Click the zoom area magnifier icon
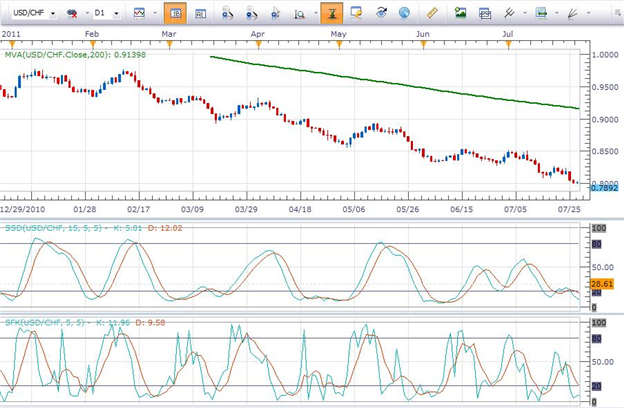Viewport: 624px width, 408px height. click(300, 14)
